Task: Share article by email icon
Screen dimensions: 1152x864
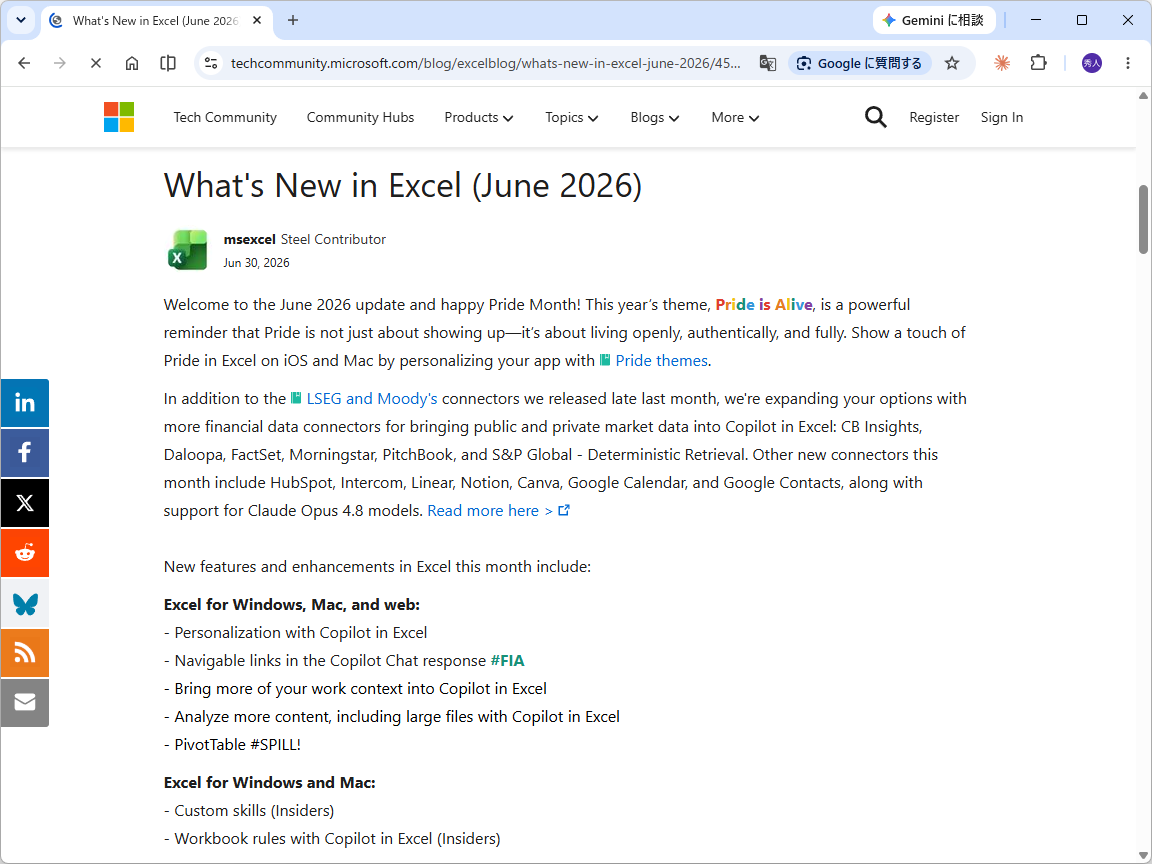Action: click(x=24, y=702)
